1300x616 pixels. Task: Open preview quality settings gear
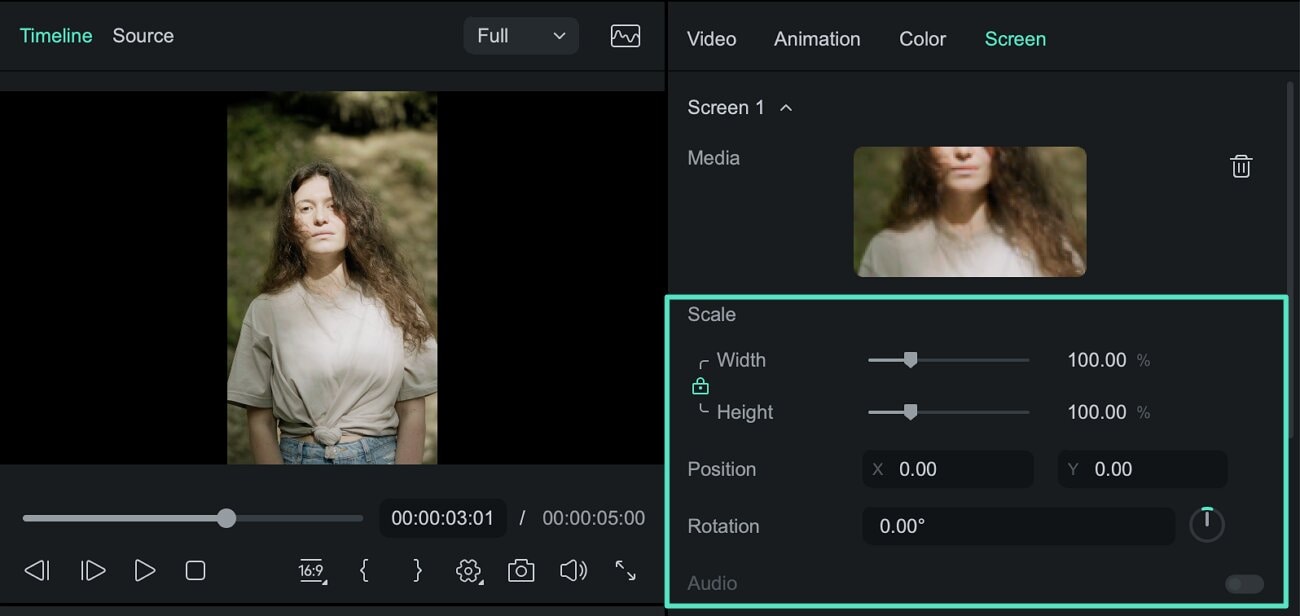click(468, 571)
